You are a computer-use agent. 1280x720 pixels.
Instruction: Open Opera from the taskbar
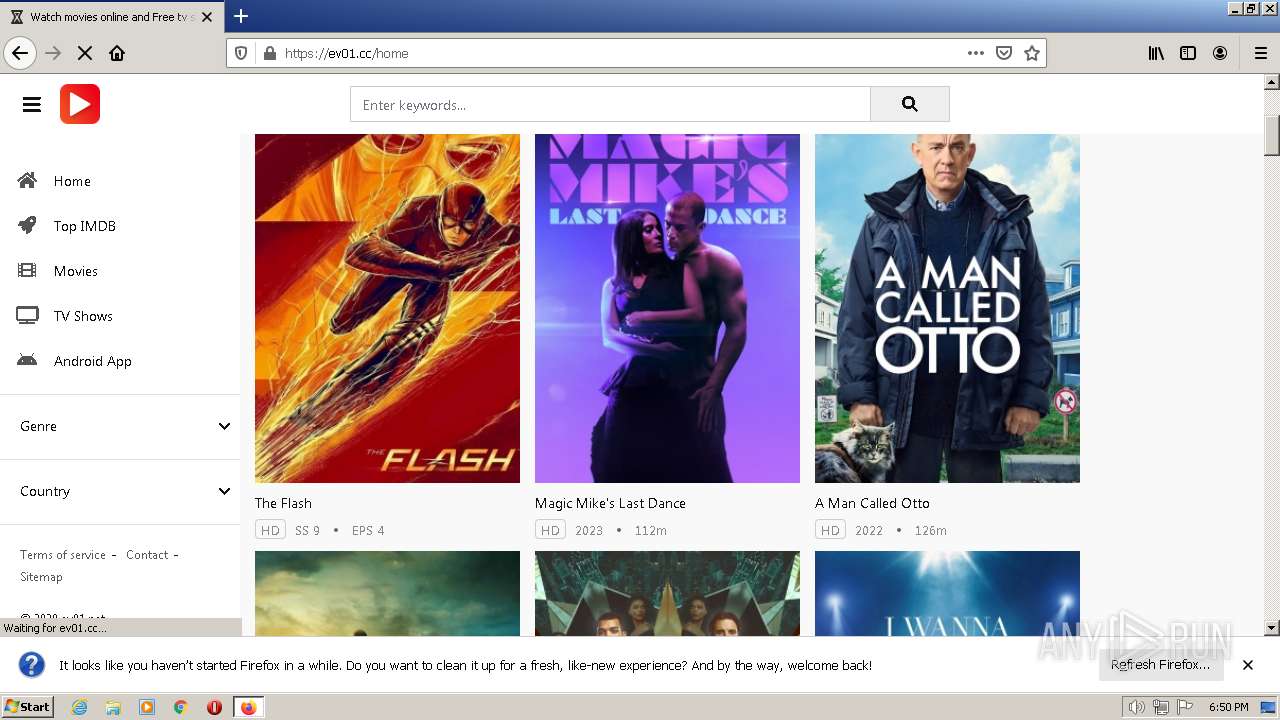(214, 707)
